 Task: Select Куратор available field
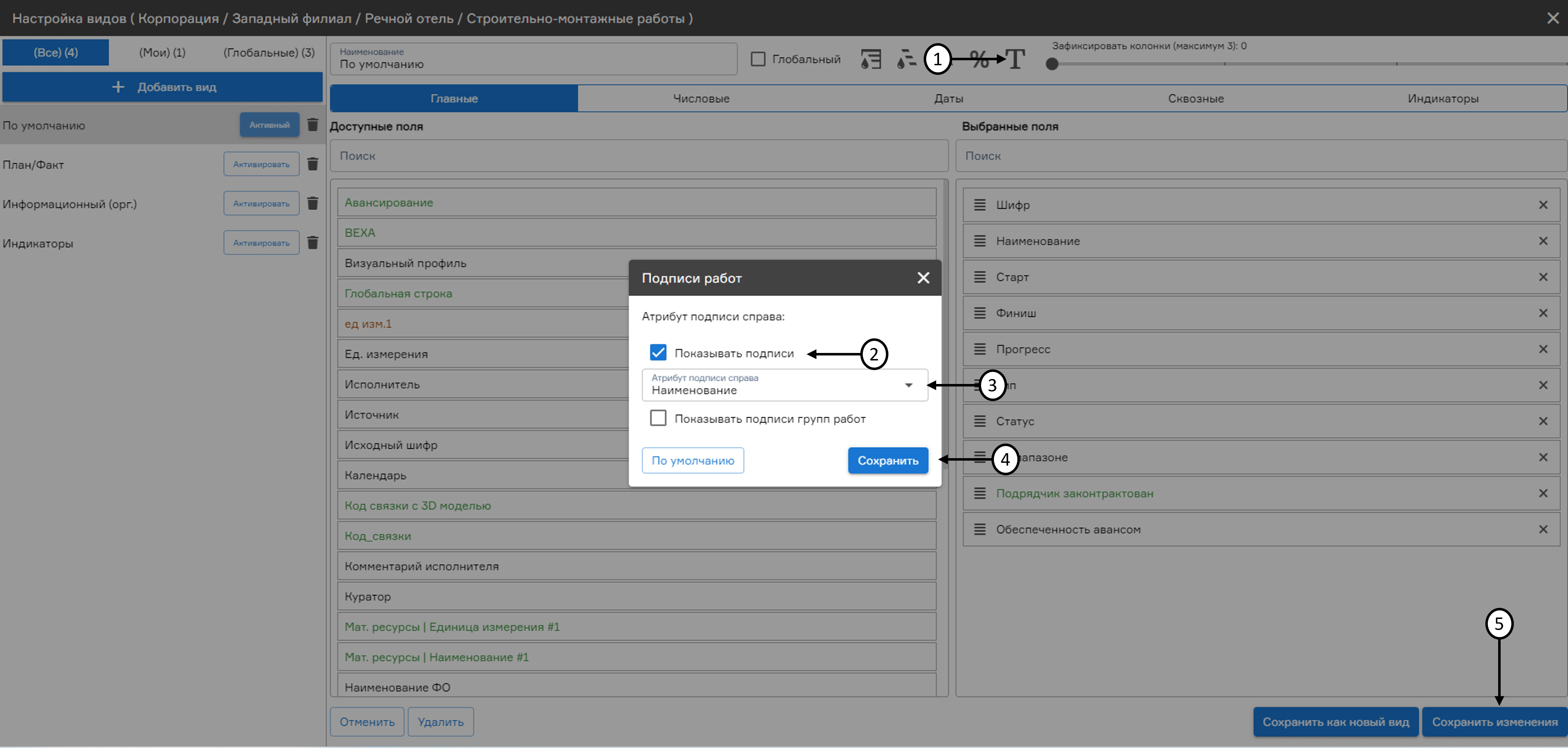click(x=637, y=596)
